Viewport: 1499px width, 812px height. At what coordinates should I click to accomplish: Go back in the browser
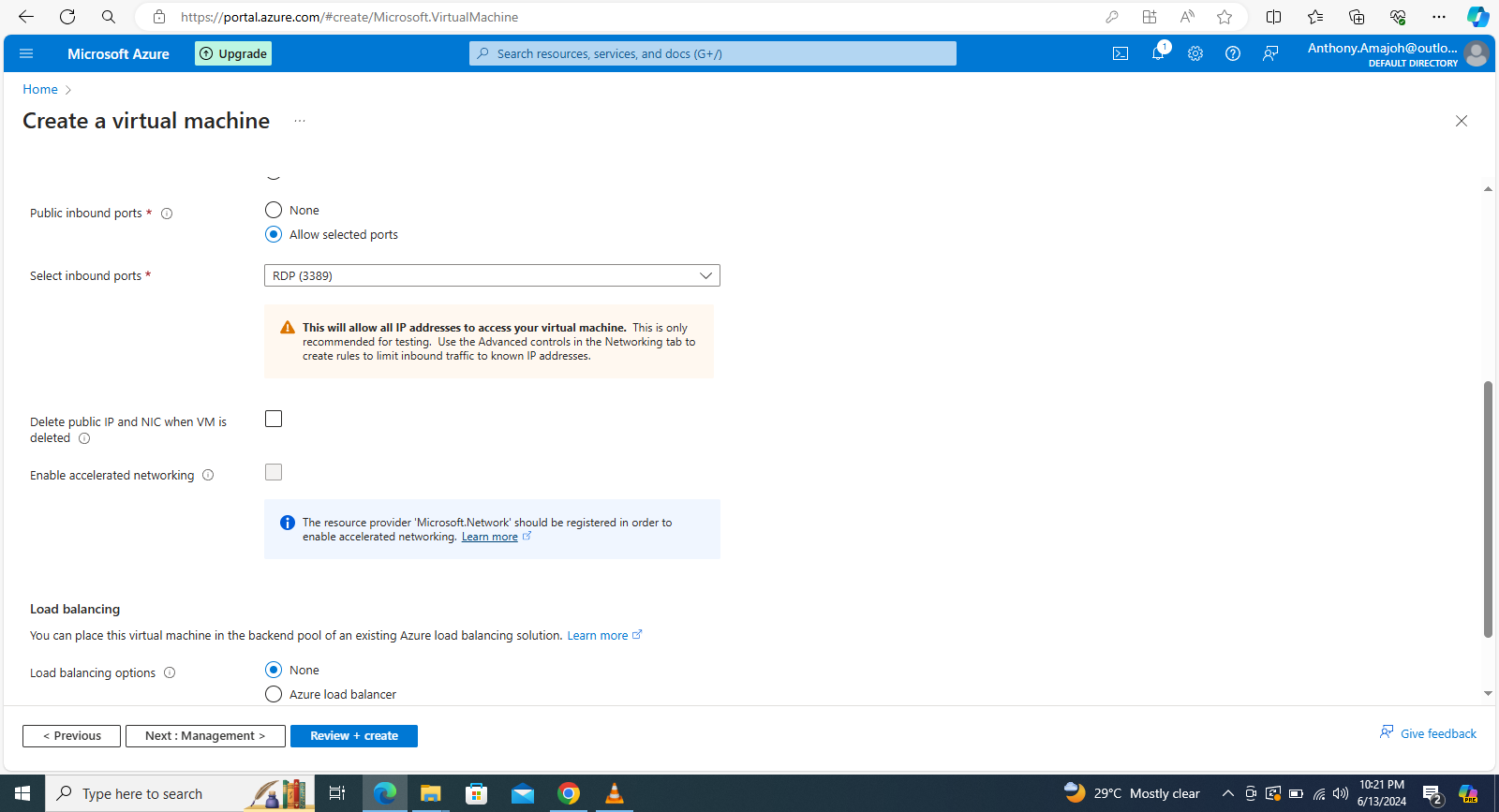[x=26, y=17]
